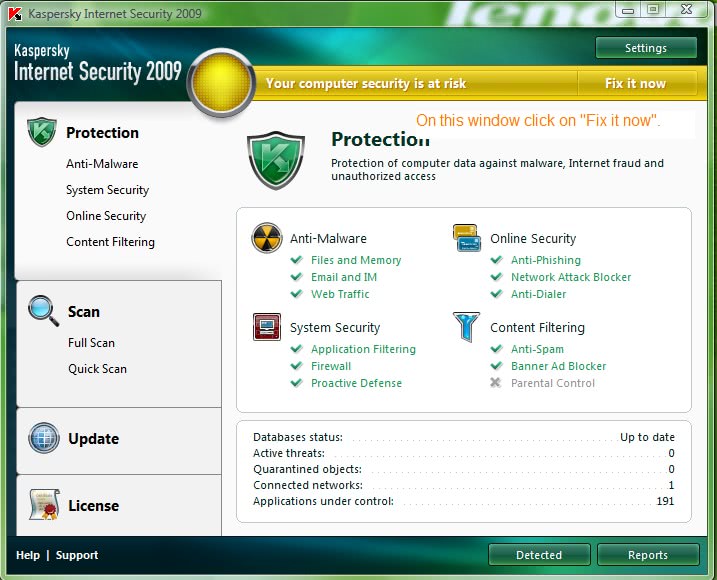
Task: Click the Anti-Malware radiation hazard icon
Action: (x=267, y=238)
